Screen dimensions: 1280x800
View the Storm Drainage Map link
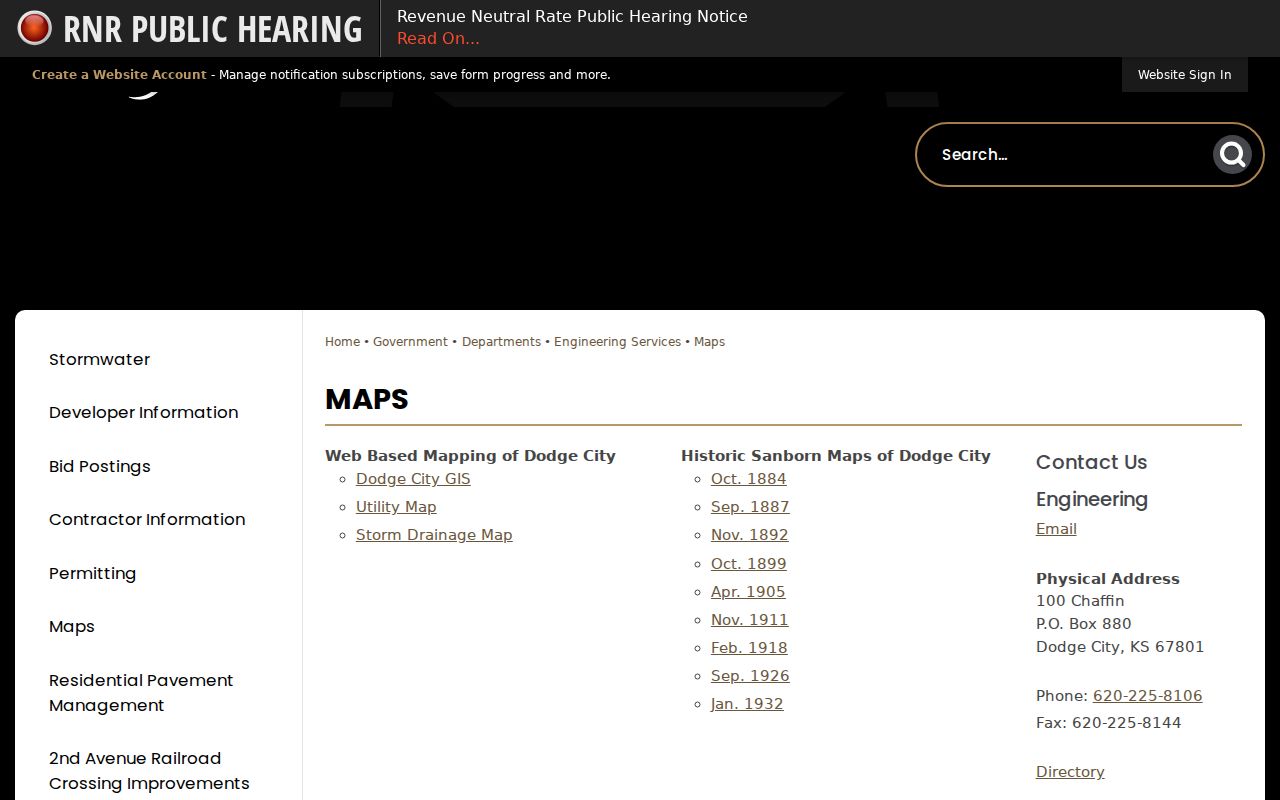pos(434,535)
